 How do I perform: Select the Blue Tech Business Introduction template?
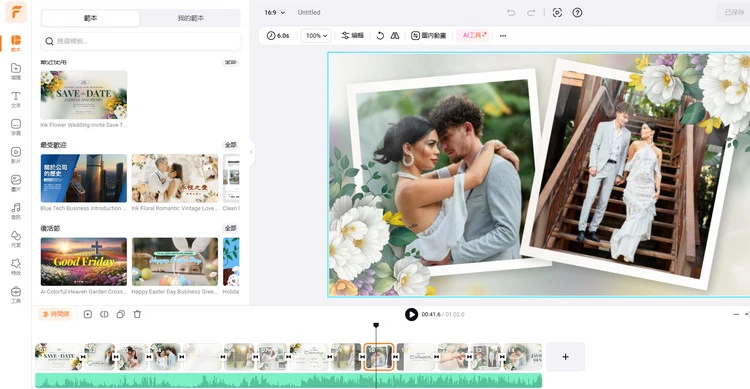pos(84,178)
